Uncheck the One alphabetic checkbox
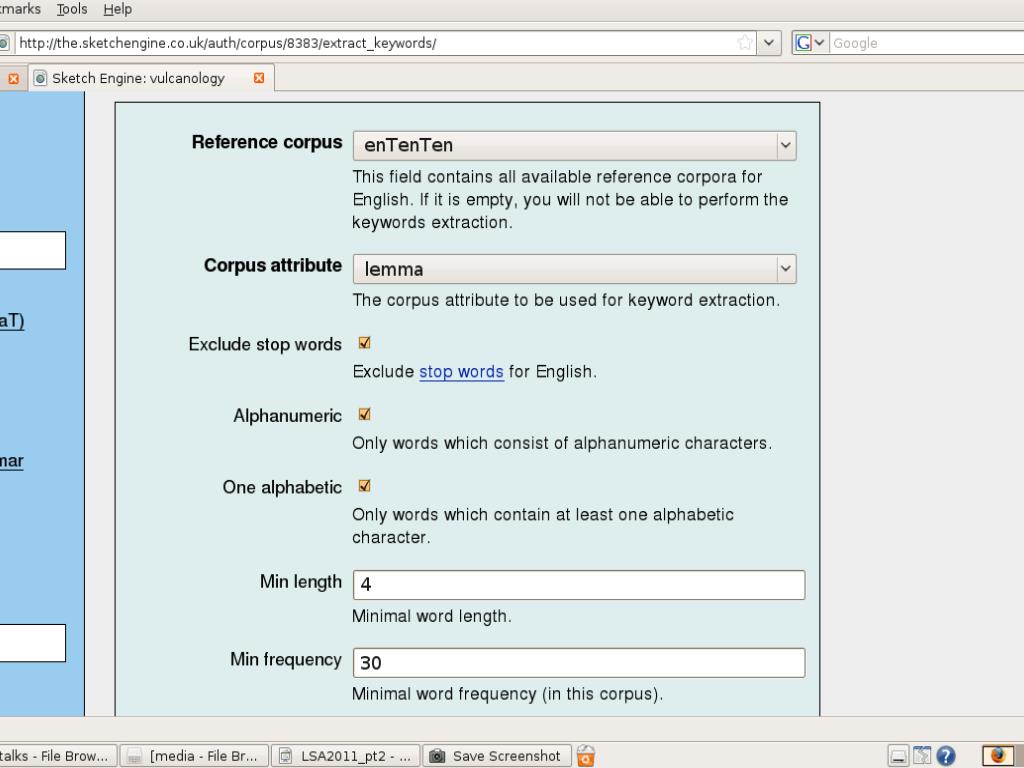Image resolution: width=1024 pixels, height=768 pixels. click(x=364, y=486)
